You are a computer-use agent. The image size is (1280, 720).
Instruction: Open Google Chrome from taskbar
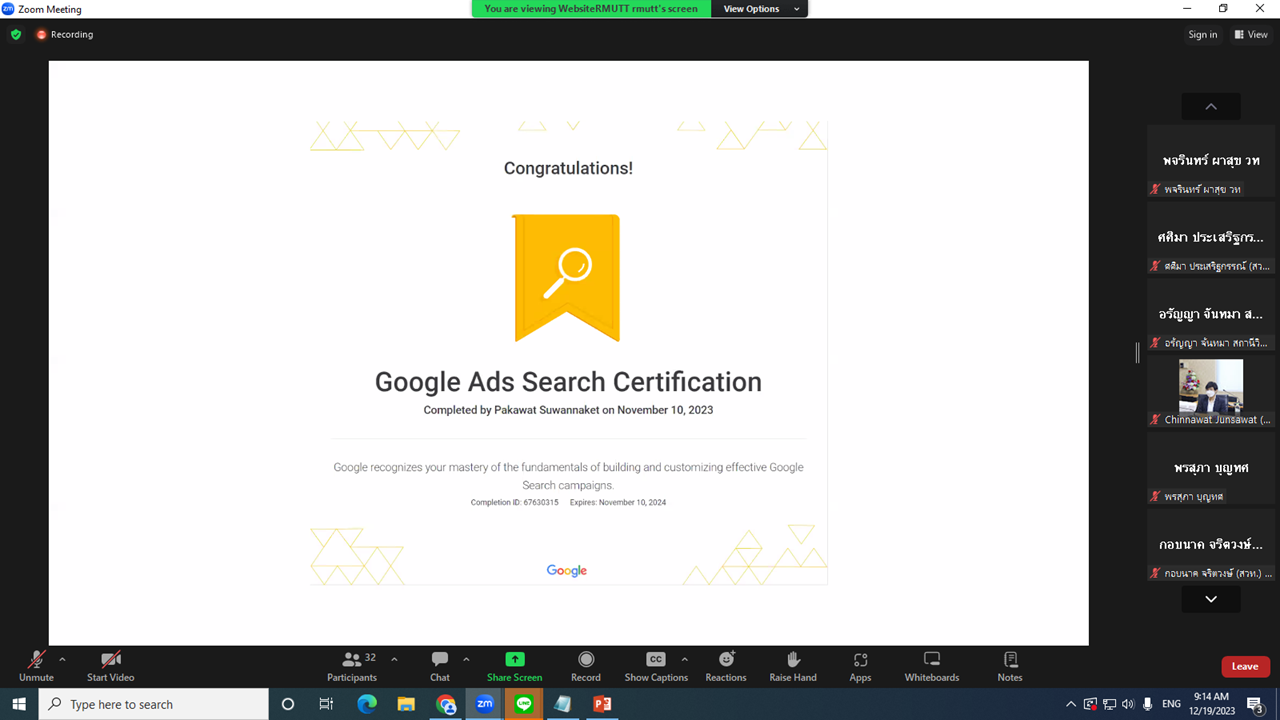(446, 704)
